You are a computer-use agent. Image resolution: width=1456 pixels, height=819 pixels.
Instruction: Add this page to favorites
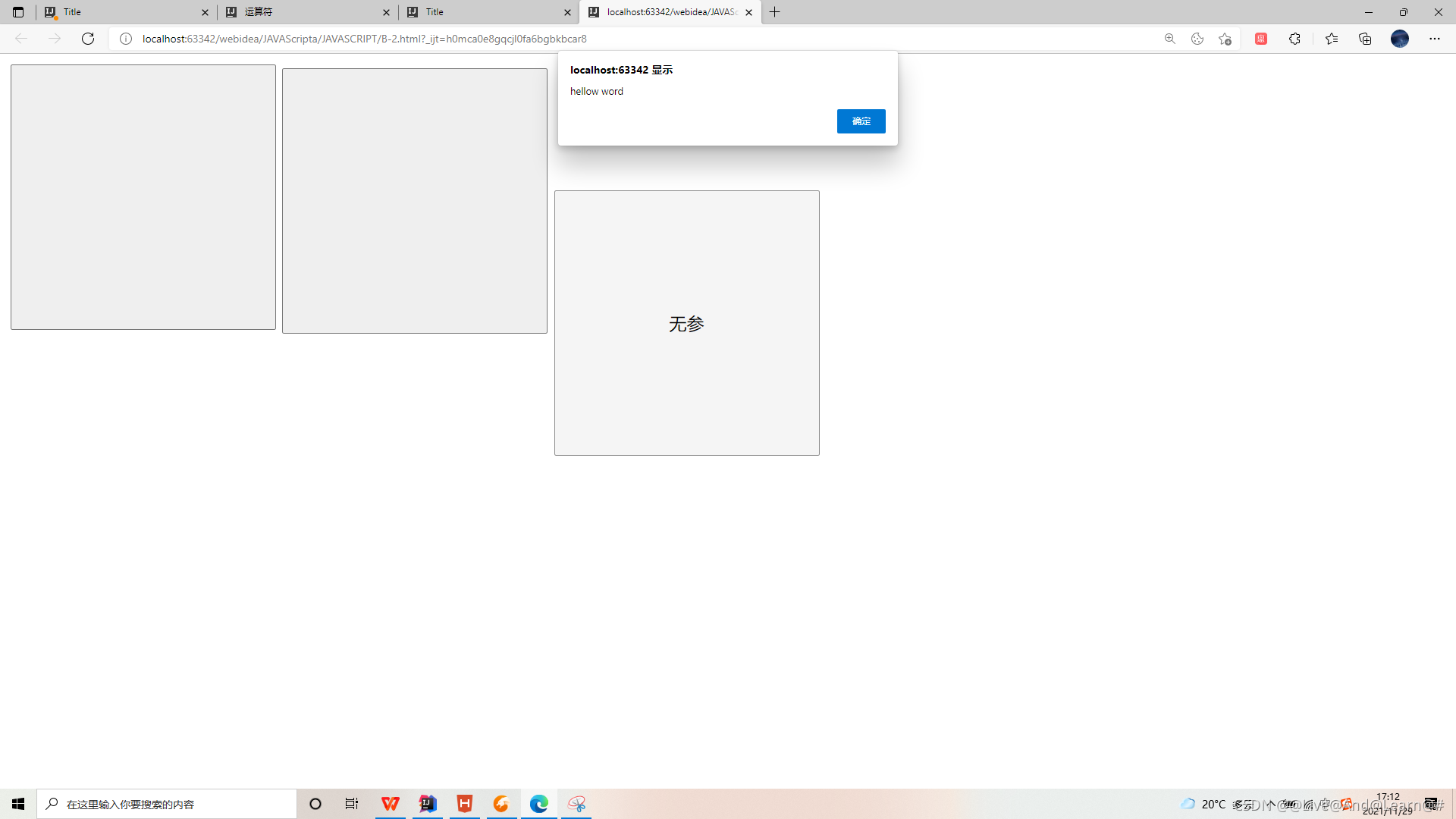point(1225,39)
